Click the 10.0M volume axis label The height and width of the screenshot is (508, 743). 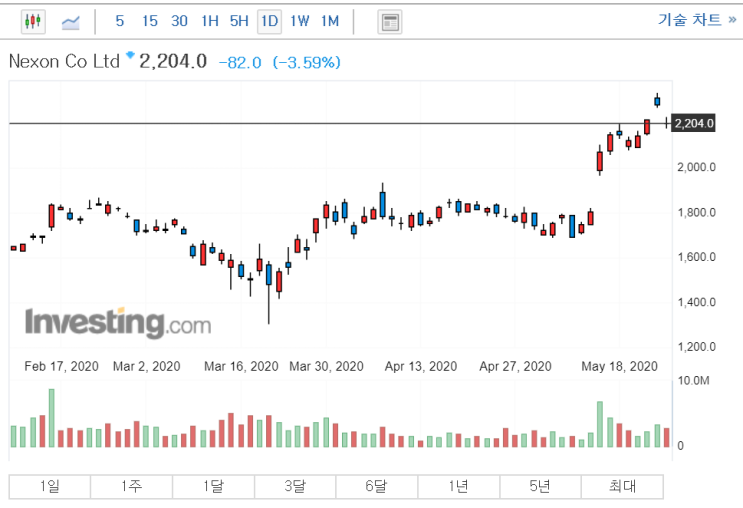pyautogui.click(x=694, y=381)
